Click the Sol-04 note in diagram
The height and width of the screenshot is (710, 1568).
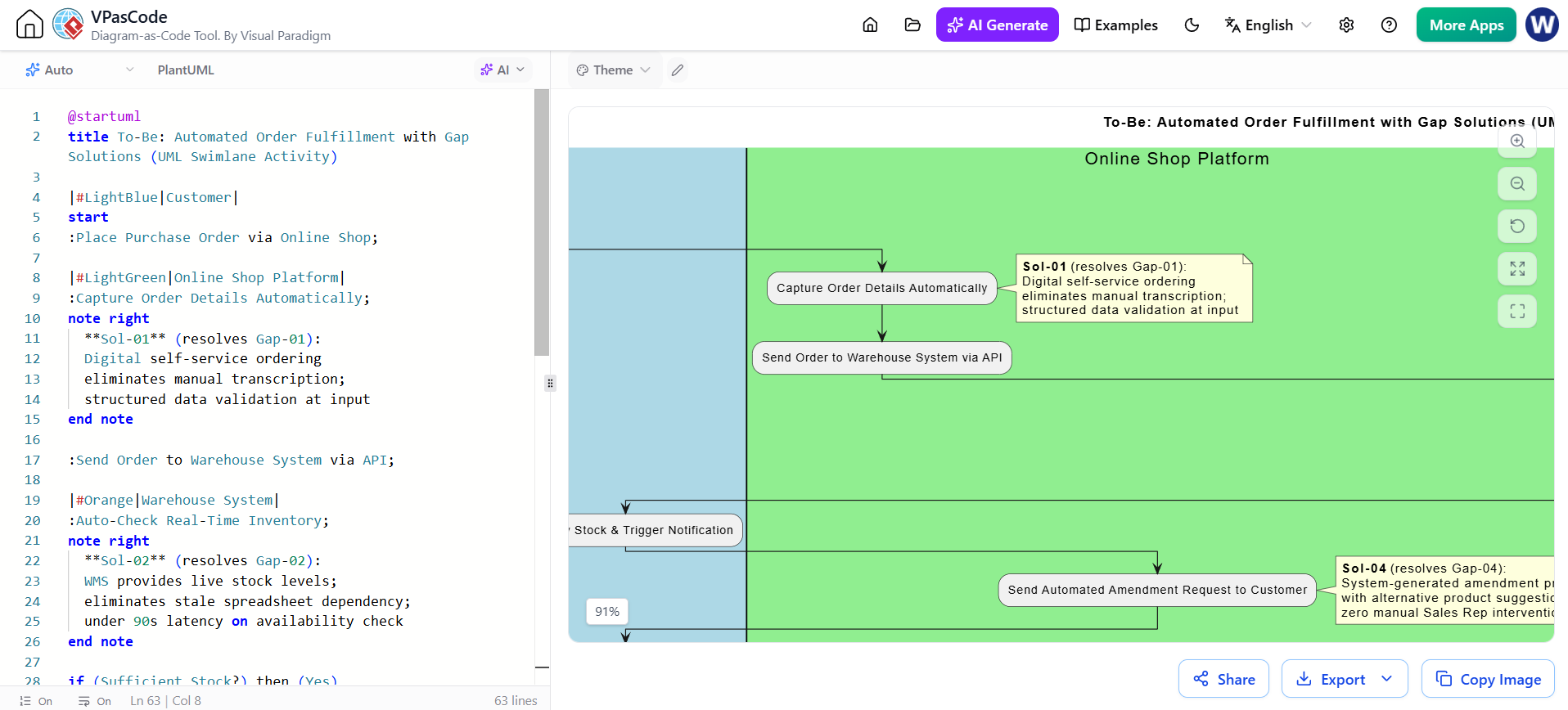click(x=1445, y=590)
